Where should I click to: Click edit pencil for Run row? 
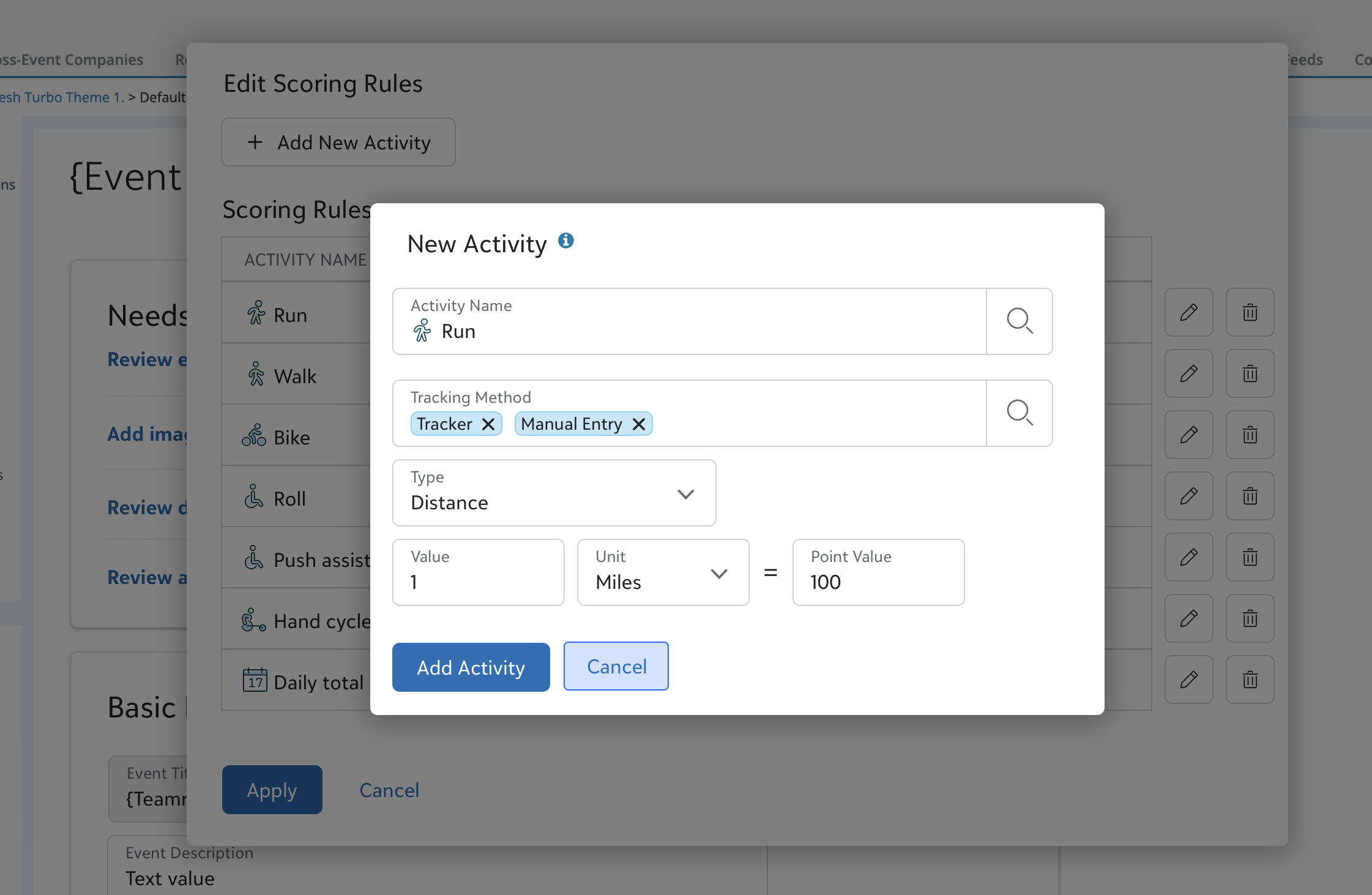coord(1188,312)
